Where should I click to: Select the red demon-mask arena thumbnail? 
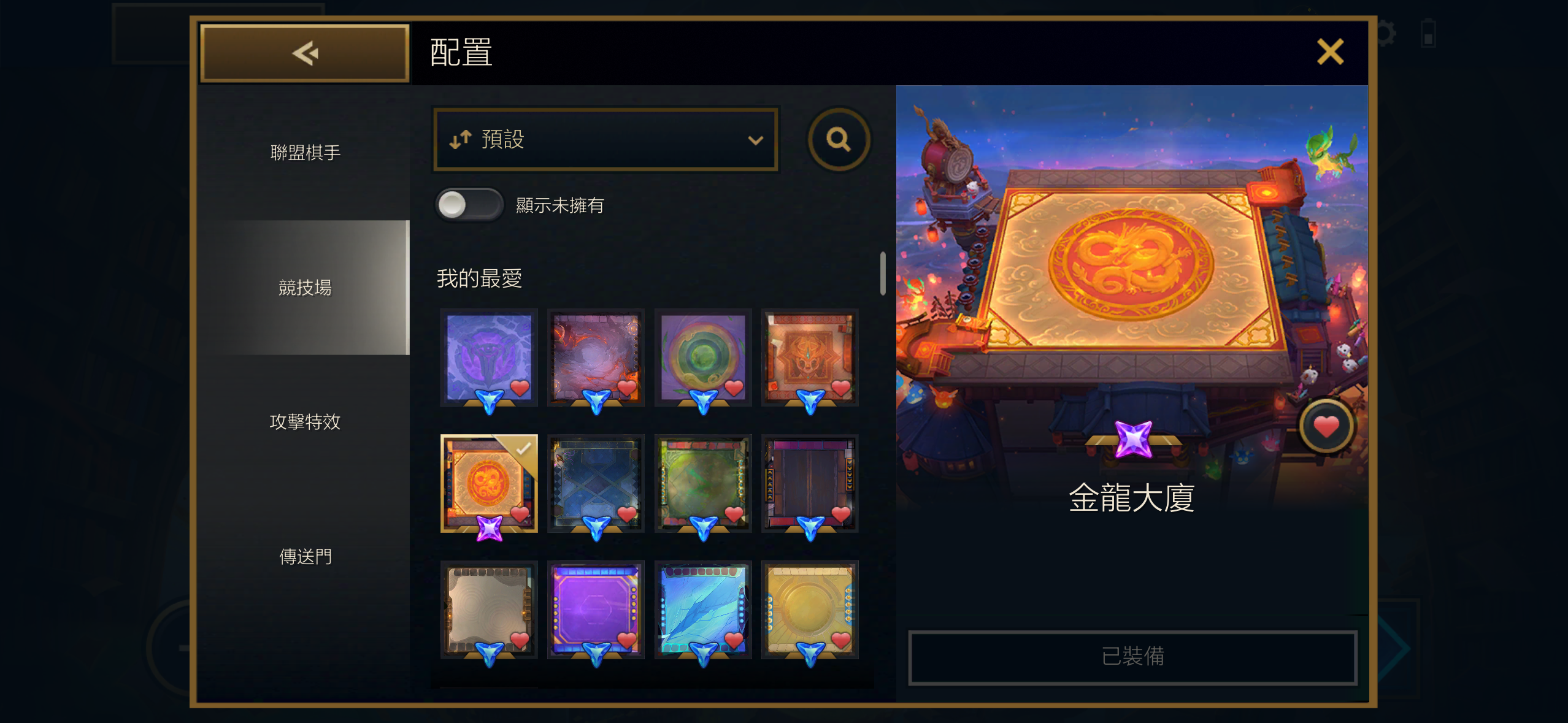click(810, 358)
